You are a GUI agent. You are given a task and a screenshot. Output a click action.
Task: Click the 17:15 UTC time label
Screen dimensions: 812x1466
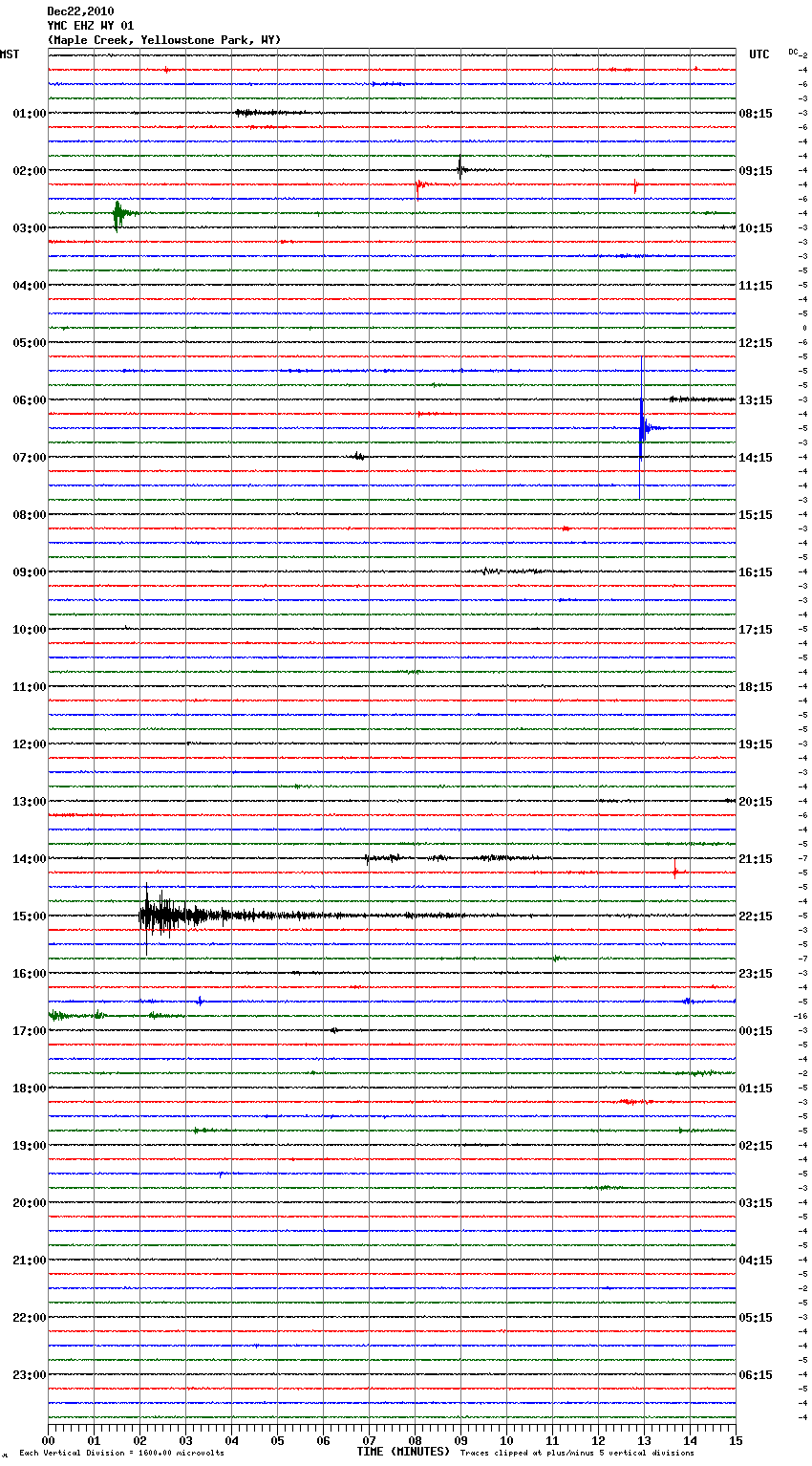756,630
